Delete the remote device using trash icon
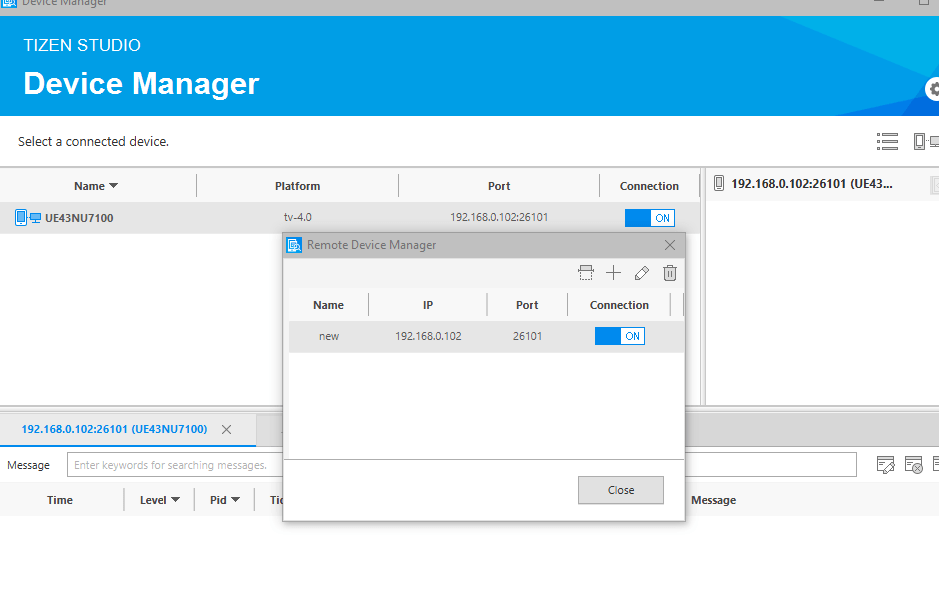939x597 pixels. click(670, 273)
